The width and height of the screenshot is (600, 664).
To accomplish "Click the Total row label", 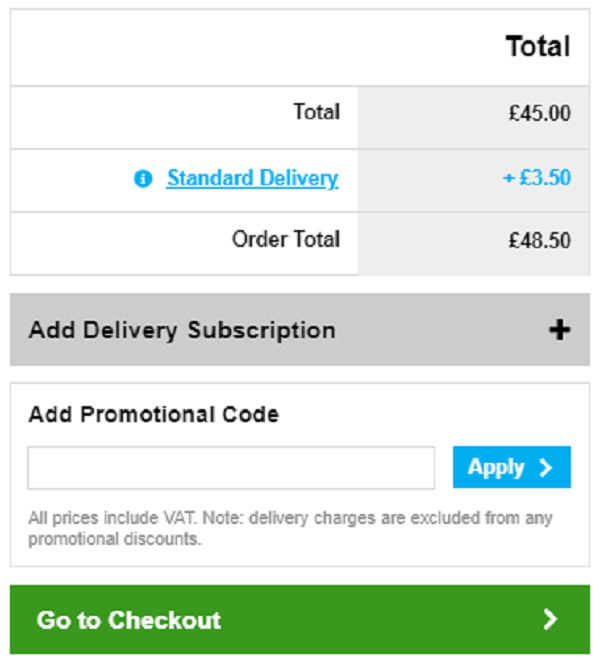I will pos(317,112).
